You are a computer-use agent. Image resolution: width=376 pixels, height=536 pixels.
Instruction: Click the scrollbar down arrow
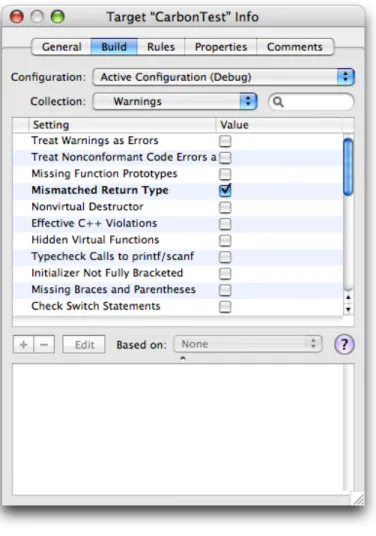(348, 309)
